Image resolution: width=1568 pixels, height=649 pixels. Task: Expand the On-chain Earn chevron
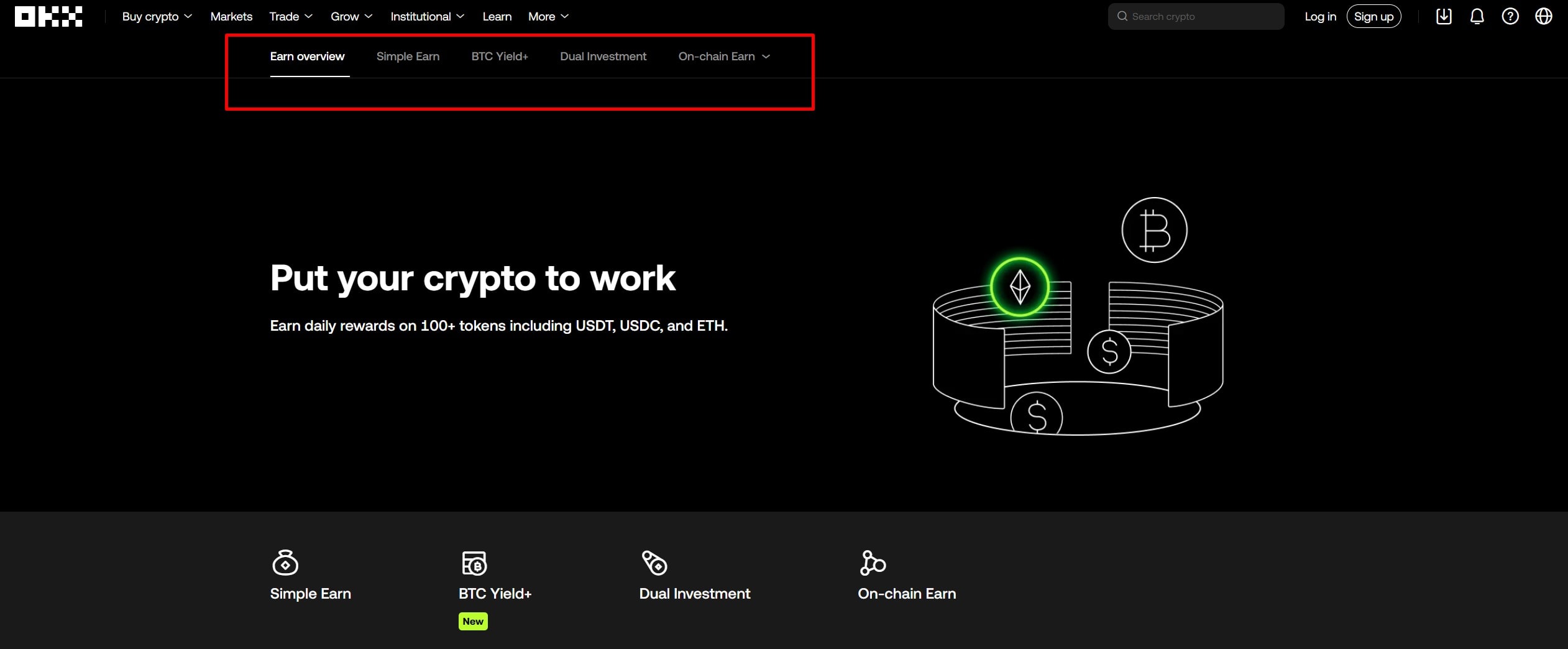[766, 56]
